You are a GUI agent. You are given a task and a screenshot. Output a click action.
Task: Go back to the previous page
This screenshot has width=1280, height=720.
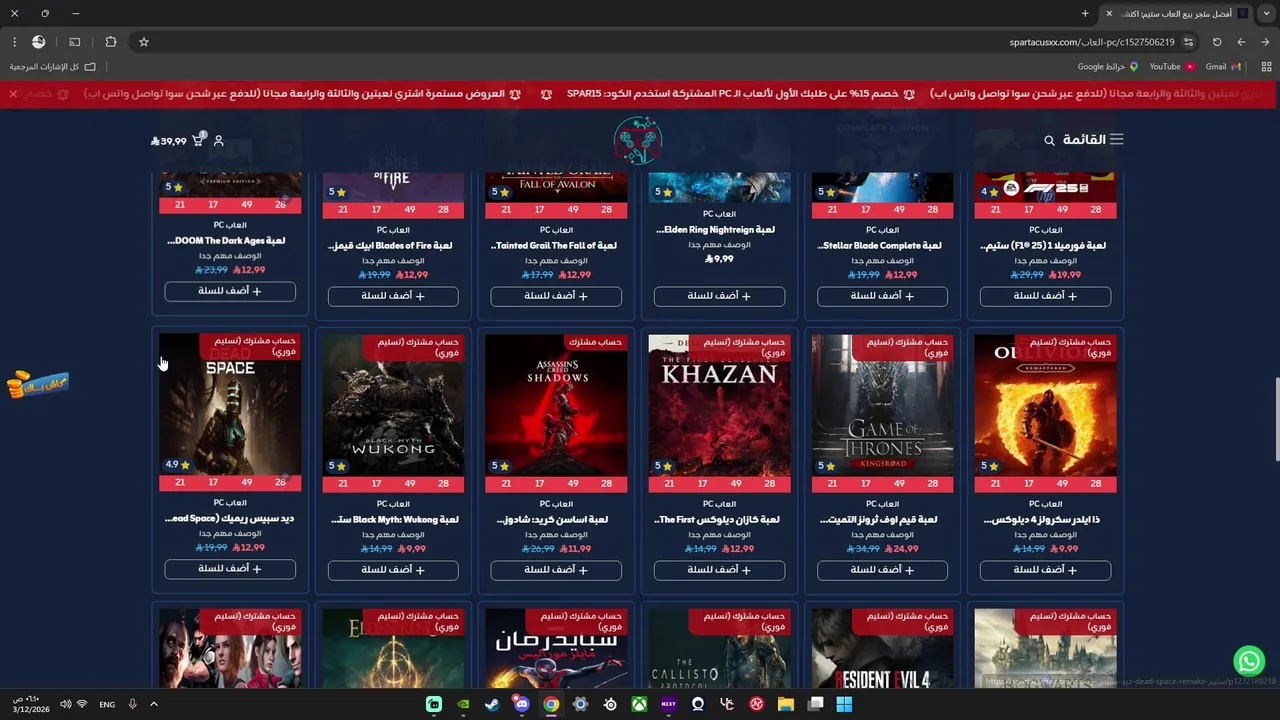pos(1265,42)
